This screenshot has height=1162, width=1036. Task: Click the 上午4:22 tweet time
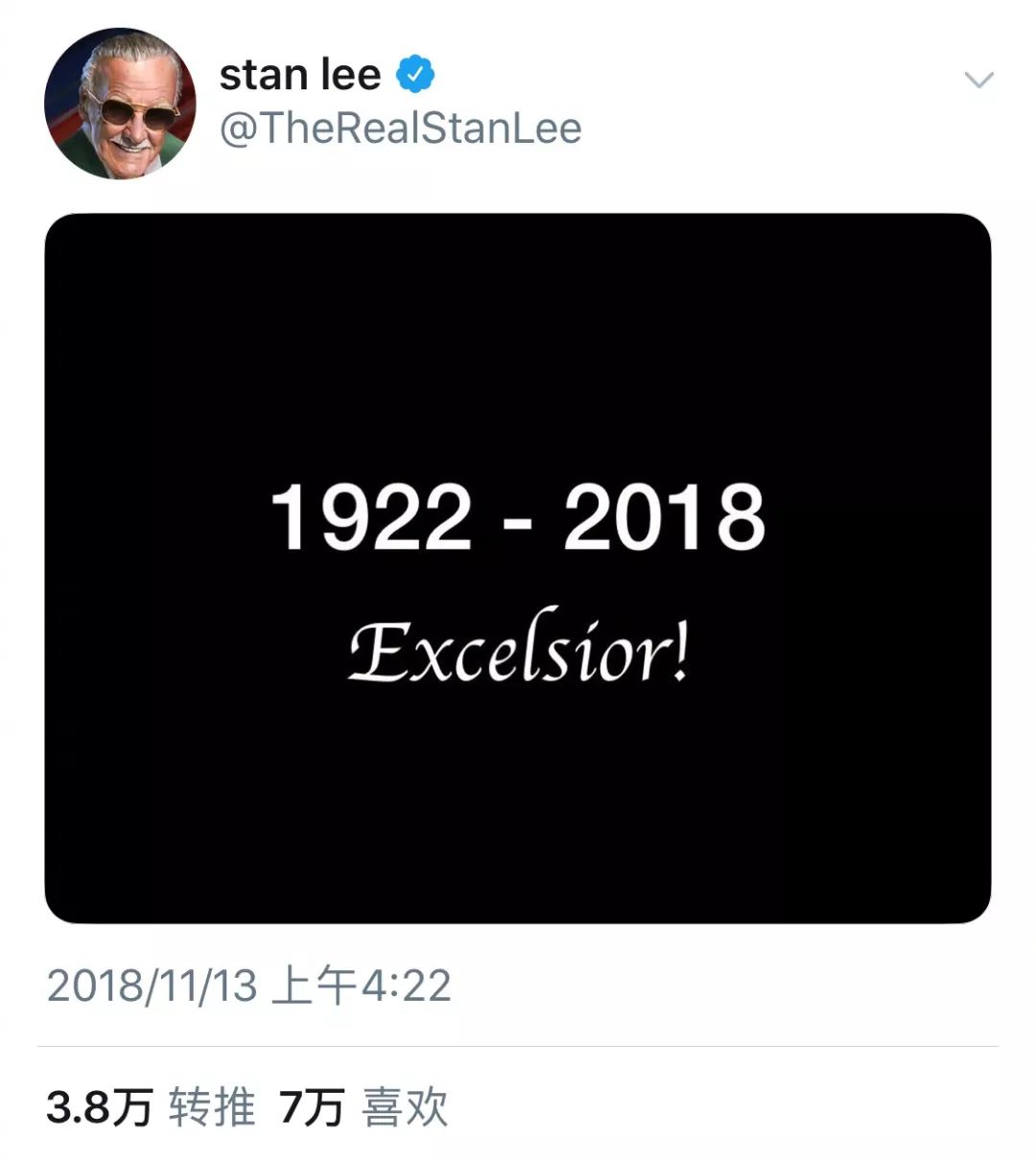(x=362, y=985)
